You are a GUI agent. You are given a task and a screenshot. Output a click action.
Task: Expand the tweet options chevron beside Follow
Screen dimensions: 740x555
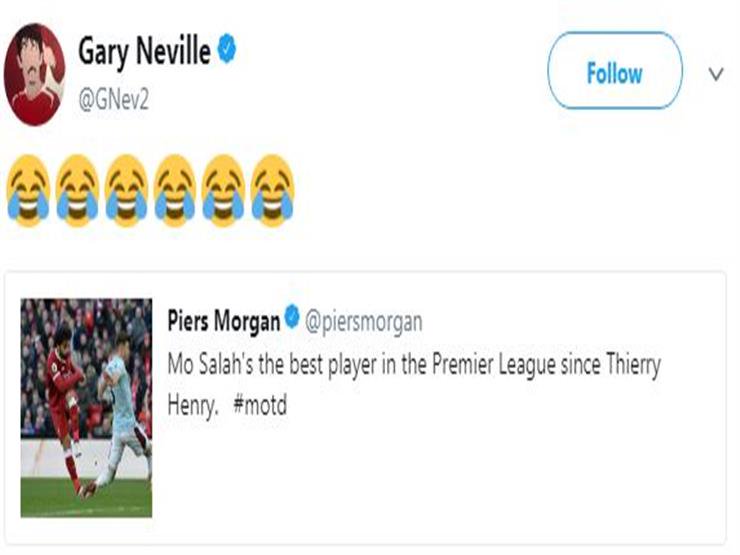pos(715,74)
